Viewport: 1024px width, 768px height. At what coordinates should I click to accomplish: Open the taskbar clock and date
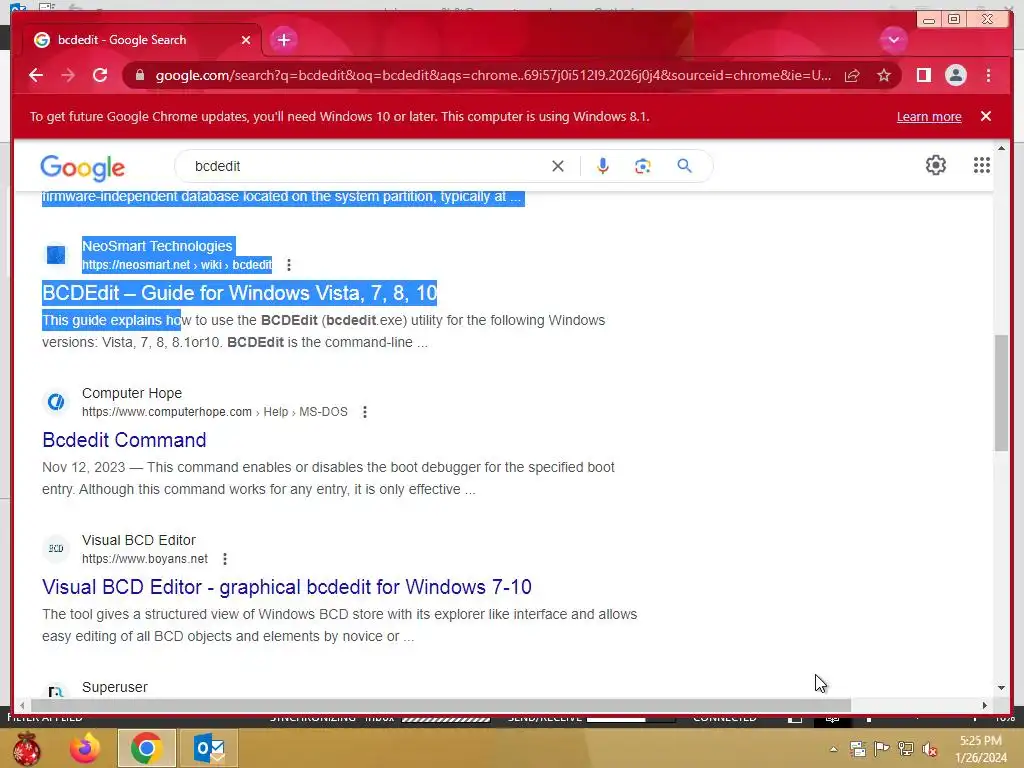[981, 749]
